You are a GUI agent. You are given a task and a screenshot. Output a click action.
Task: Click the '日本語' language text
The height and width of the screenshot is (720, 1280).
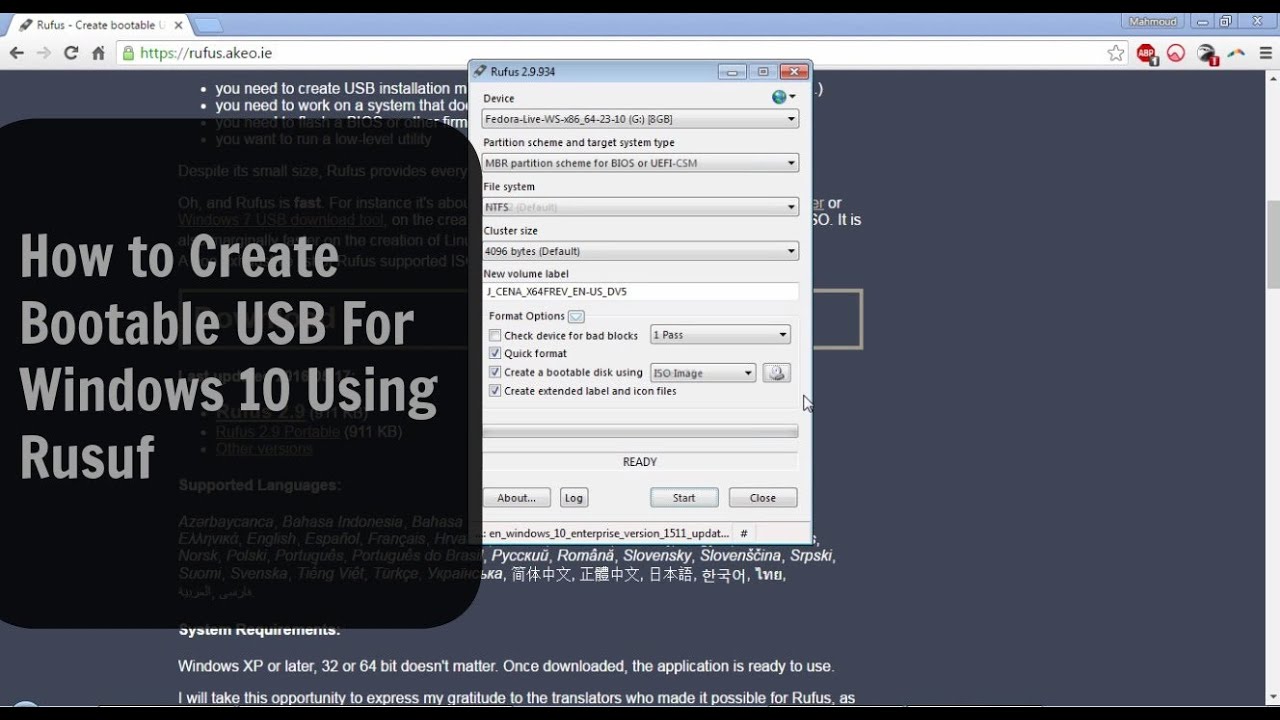[671, 574]
